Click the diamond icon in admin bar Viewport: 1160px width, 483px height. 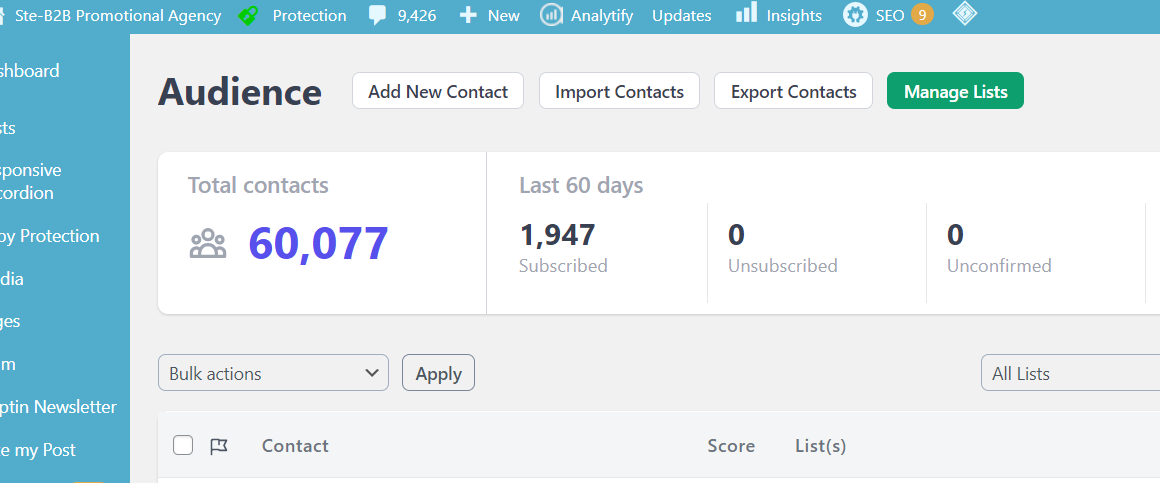pos(963,14)
